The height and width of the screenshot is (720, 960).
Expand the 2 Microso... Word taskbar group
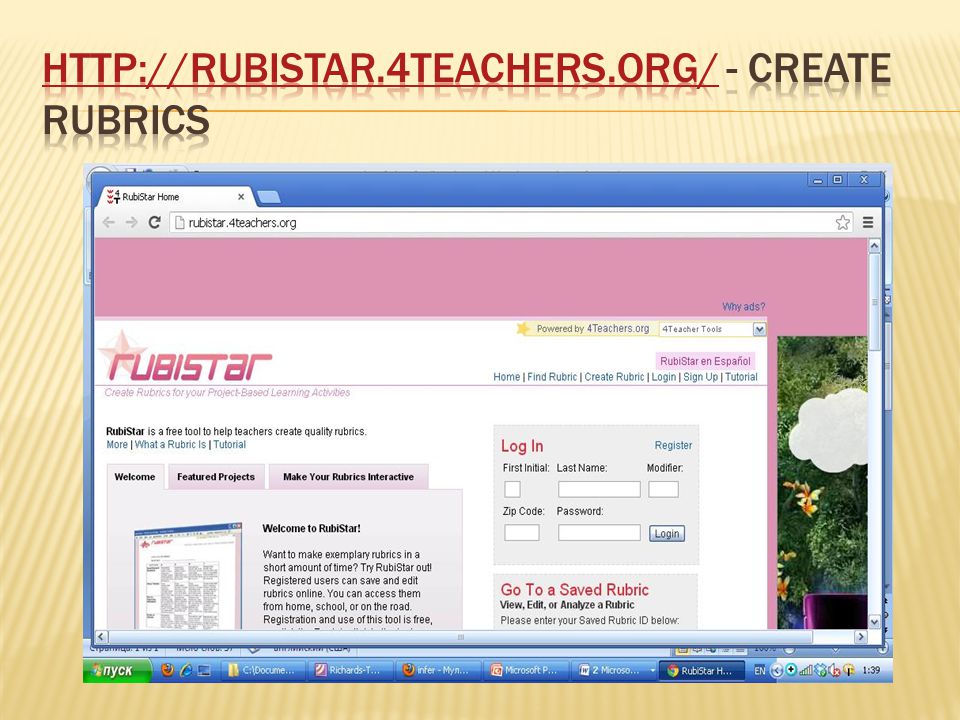[613, 670]
